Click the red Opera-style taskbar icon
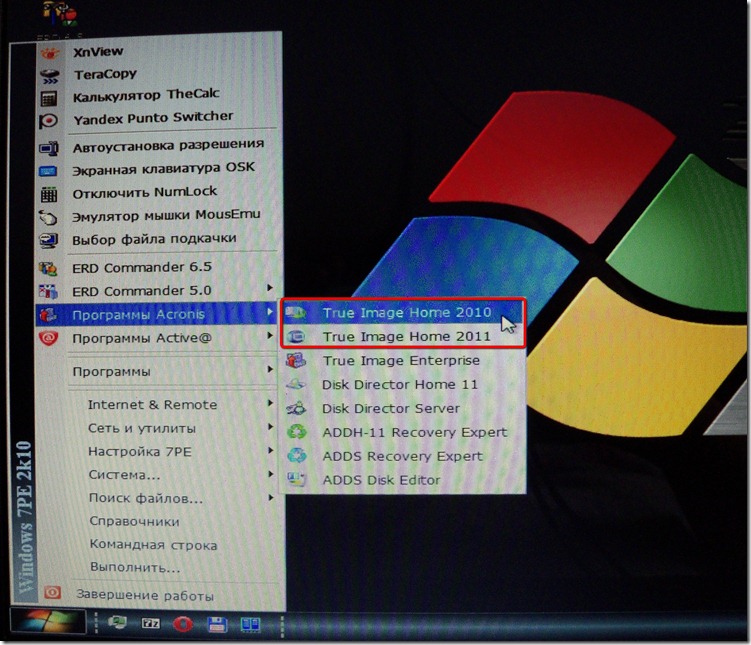 182,624
